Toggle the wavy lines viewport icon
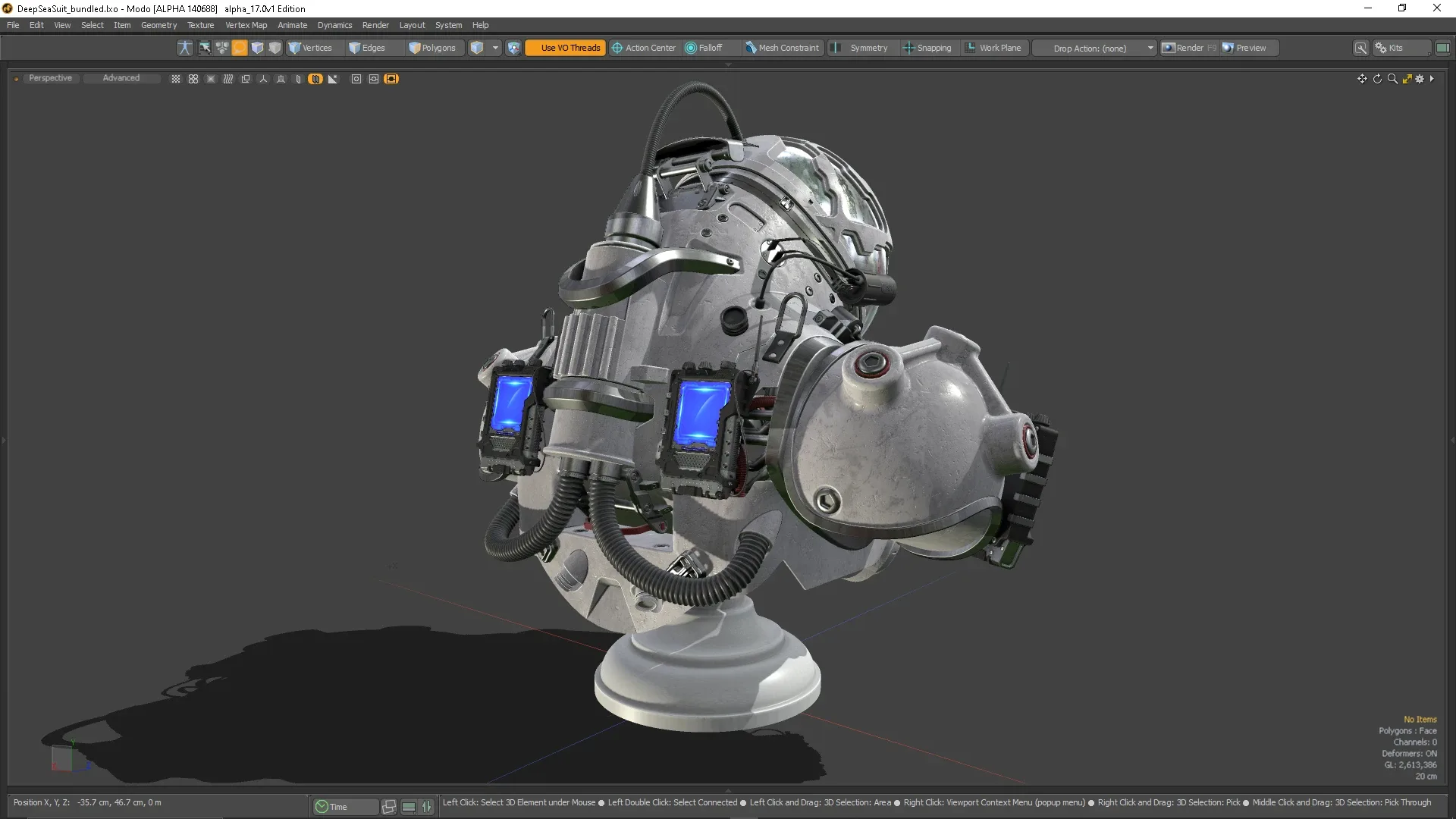 [x=228, y=79]
